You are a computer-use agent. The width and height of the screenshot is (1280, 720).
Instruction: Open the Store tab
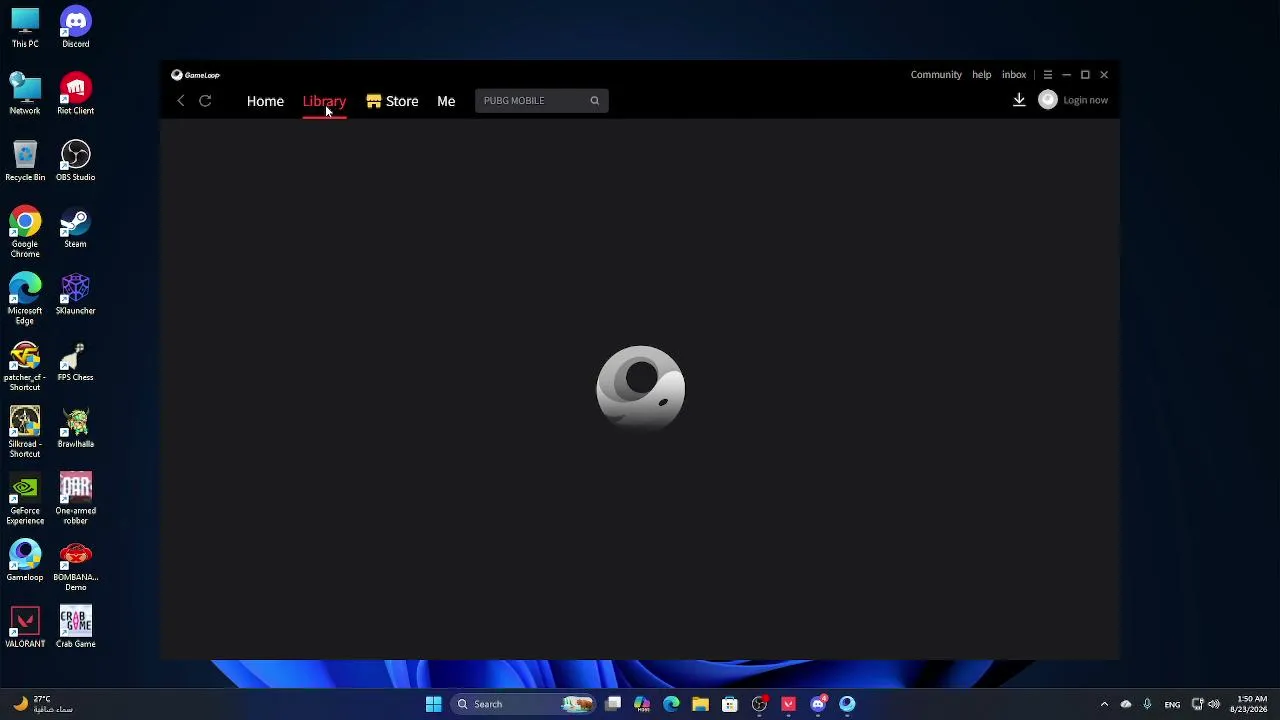[392, 101]
